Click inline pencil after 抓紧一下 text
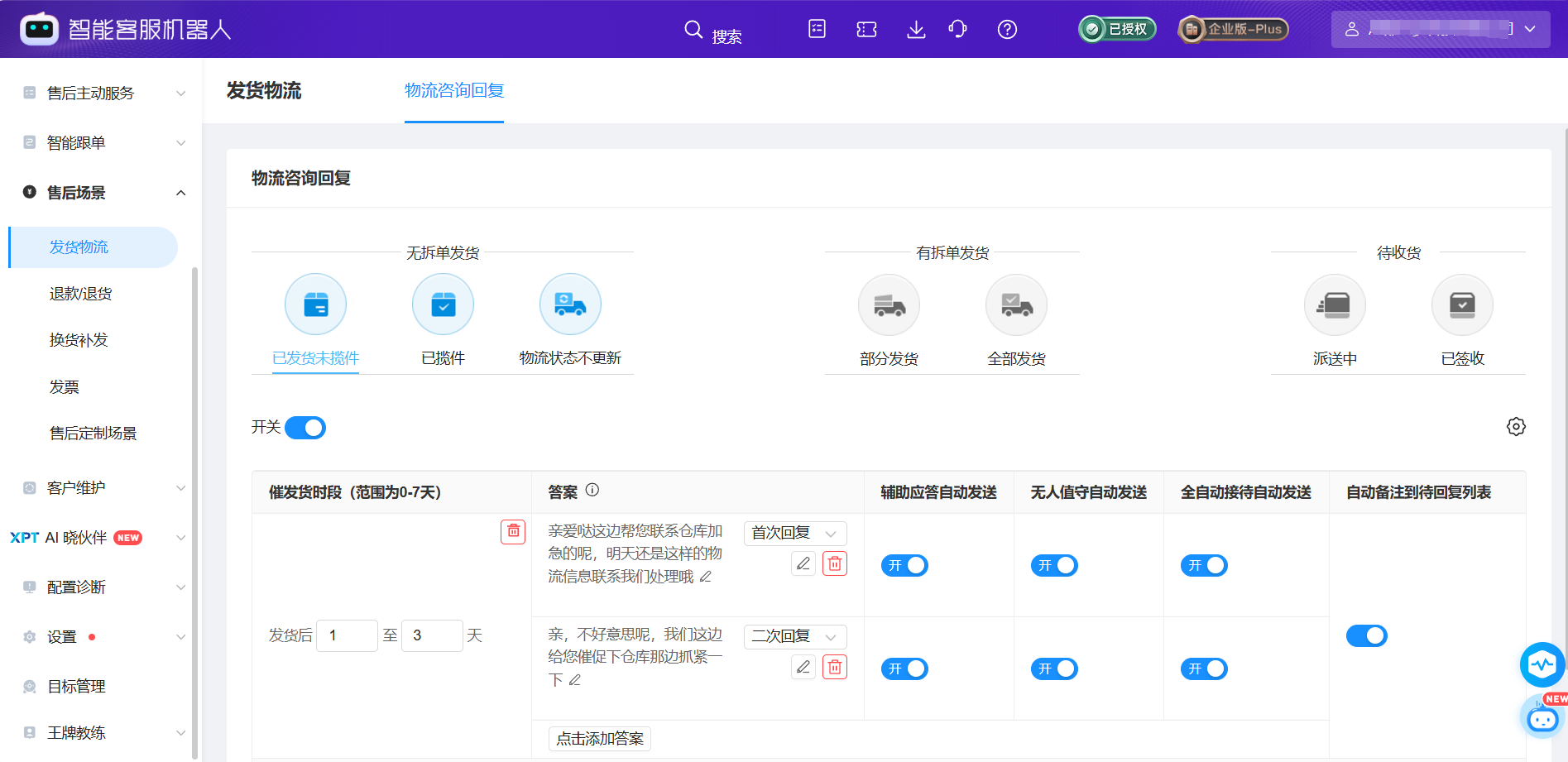 click(575, 680)
